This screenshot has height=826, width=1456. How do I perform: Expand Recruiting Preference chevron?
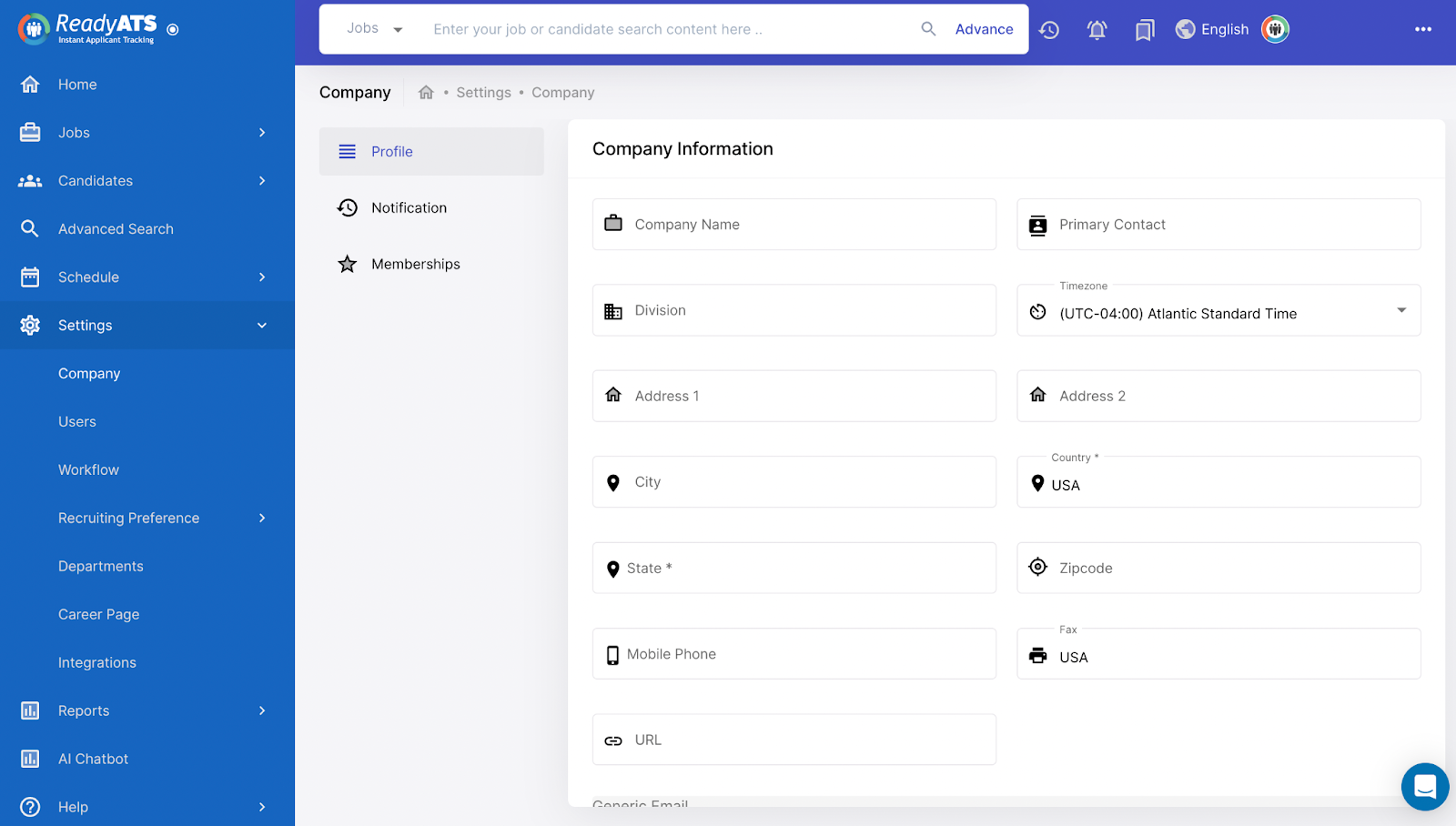(x=262, y=519)
